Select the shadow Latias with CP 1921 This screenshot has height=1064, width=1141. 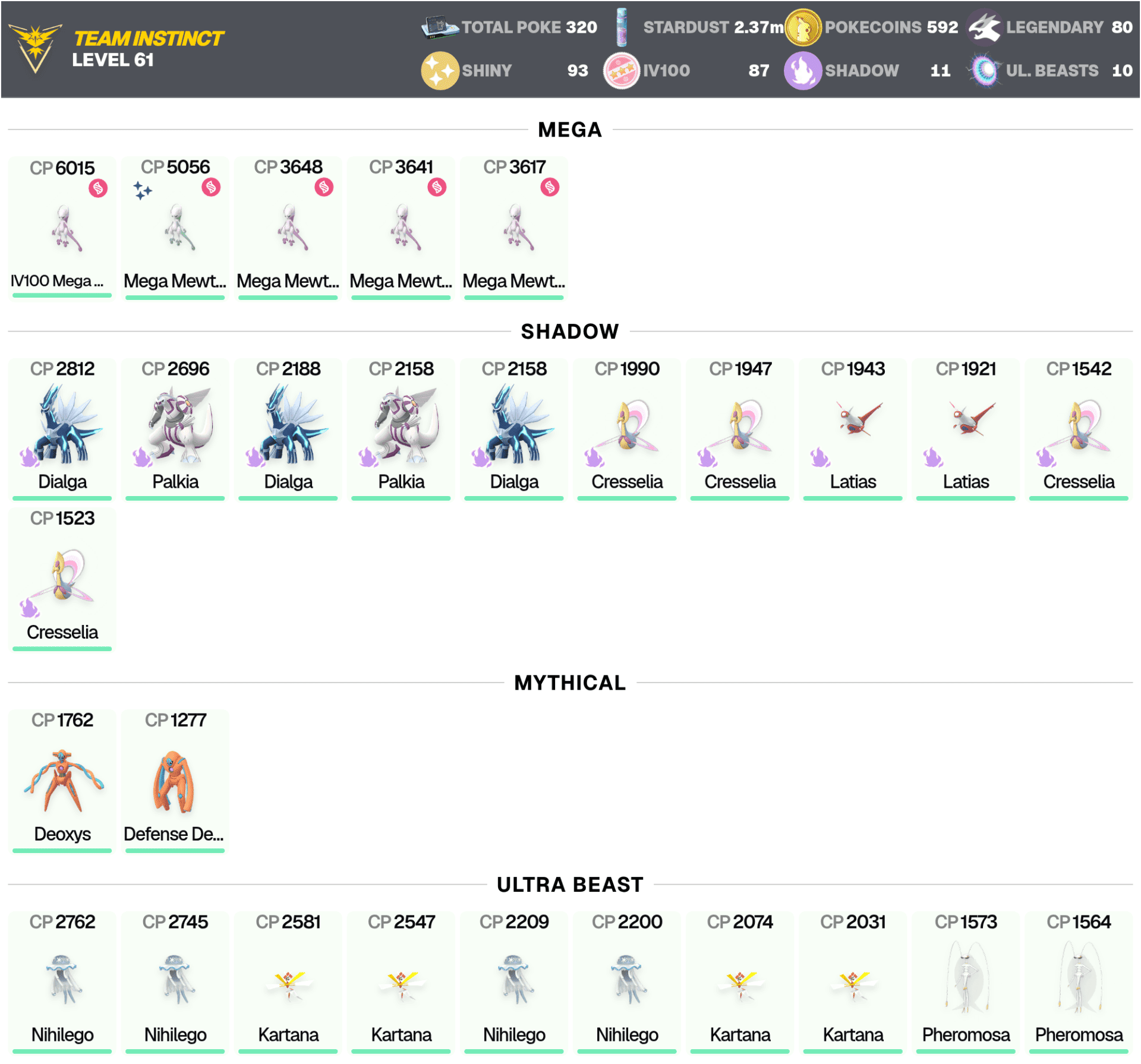click(966, 430)
